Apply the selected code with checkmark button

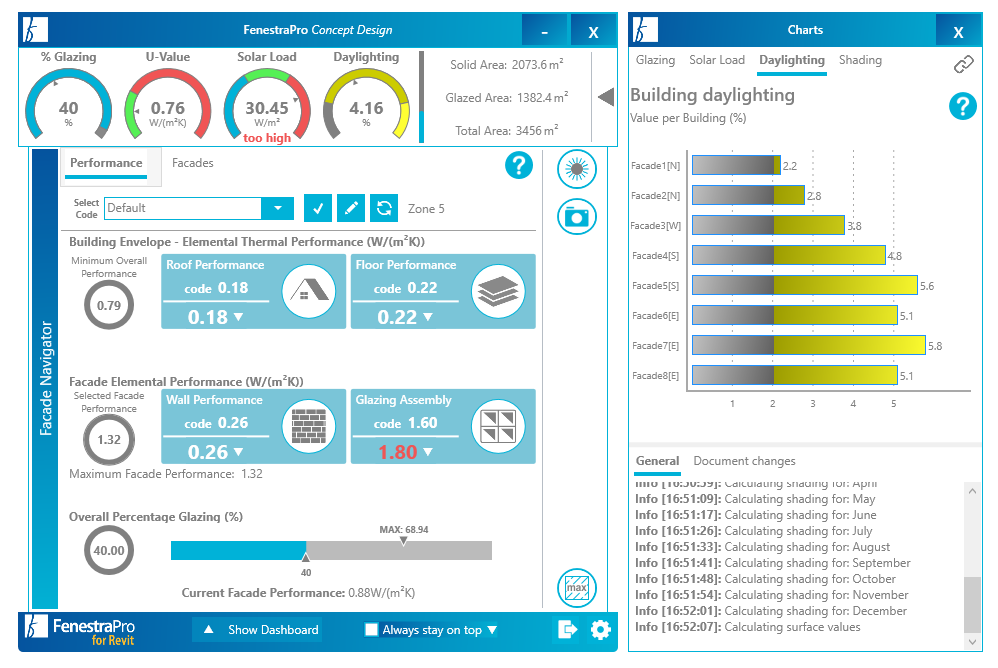tap(318, 208)
